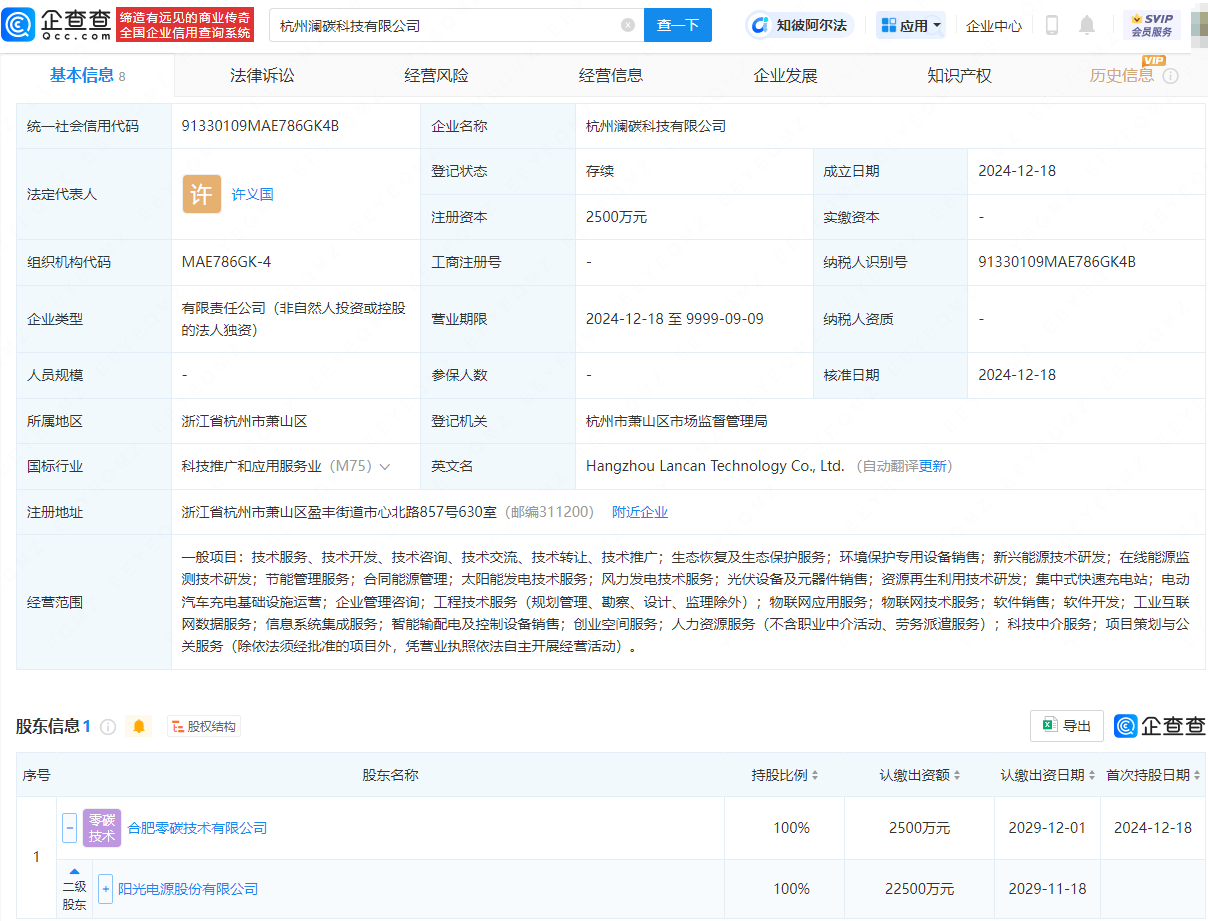Expand the 国标行业 chevron dropdown
The height and width of the screenshot is (921, 1208).
(385, 467)
